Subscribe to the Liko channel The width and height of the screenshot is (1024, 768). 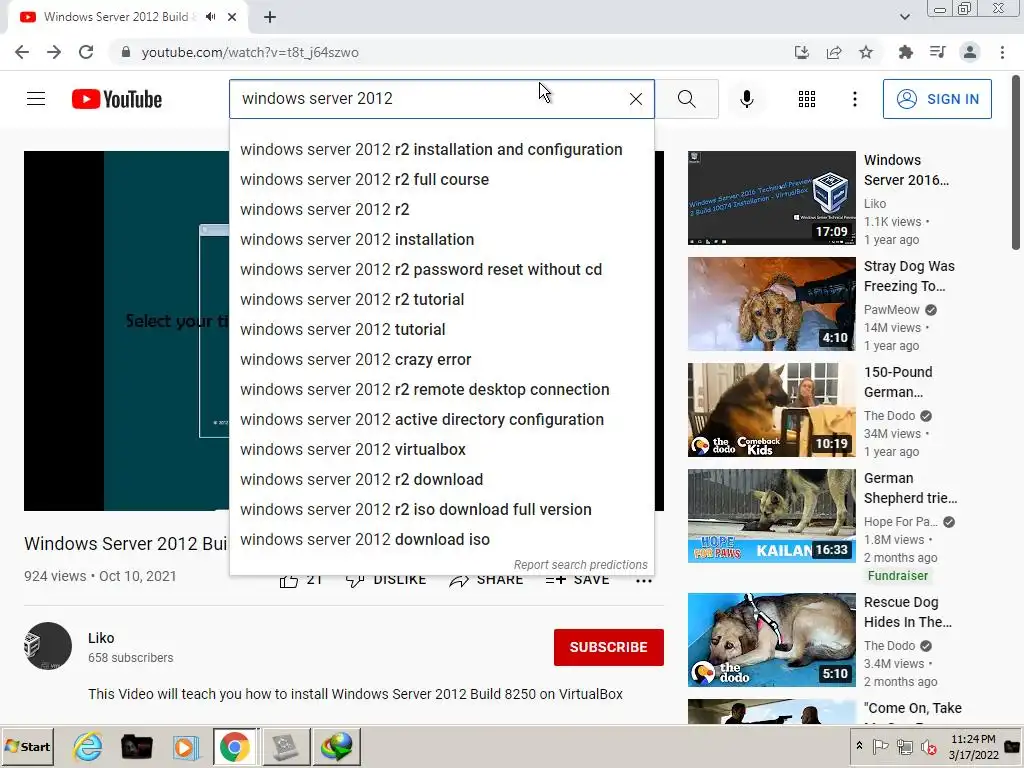click(x=609, y=647)
